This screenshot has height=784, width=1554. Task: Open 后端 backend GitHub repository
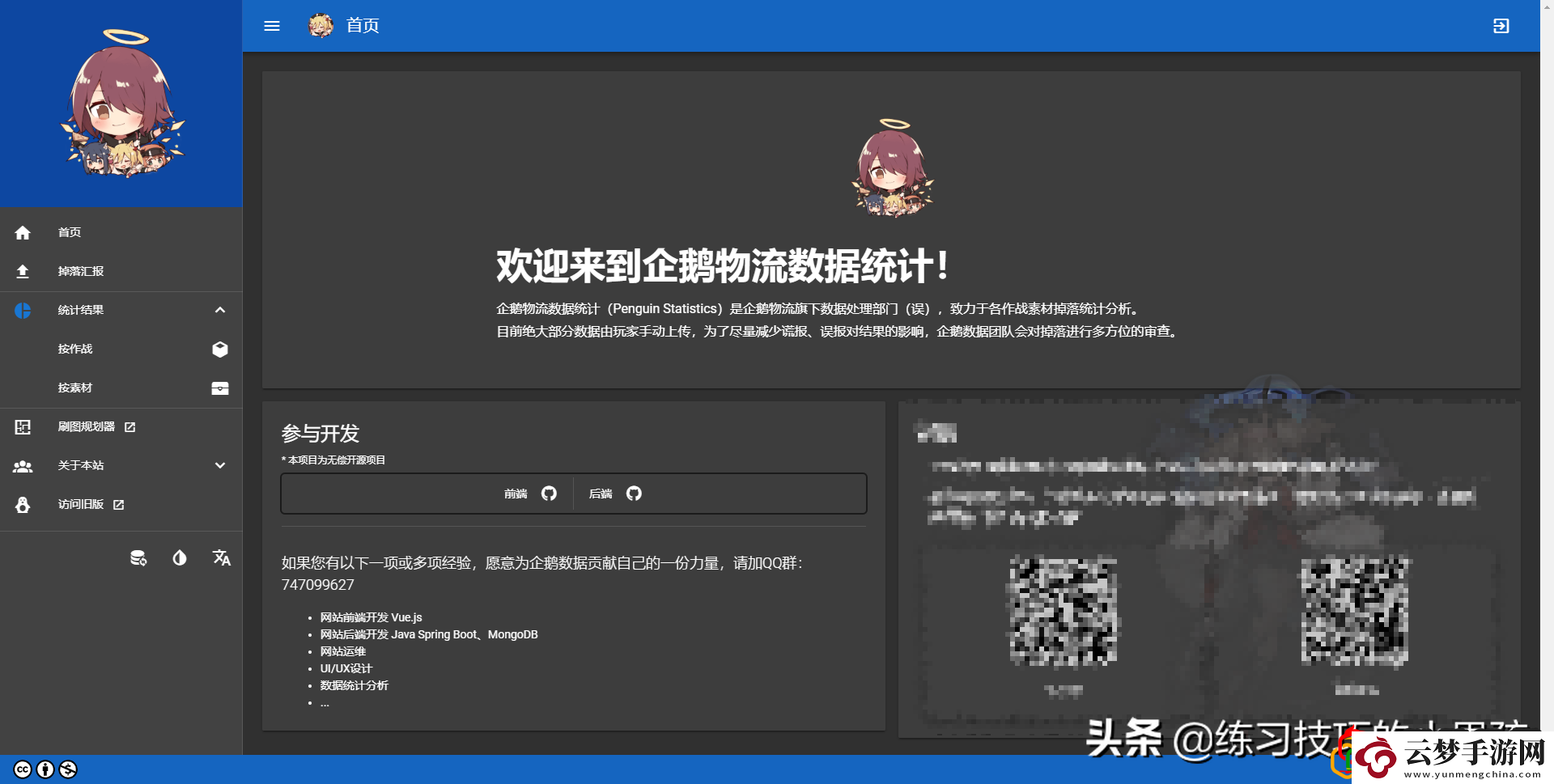(615, 494)
